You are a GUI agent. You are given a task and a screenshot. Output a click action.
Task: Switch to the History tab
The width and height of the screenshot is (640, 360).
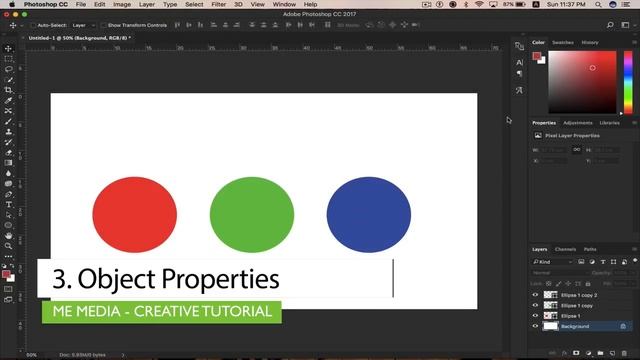click(590, 42)
